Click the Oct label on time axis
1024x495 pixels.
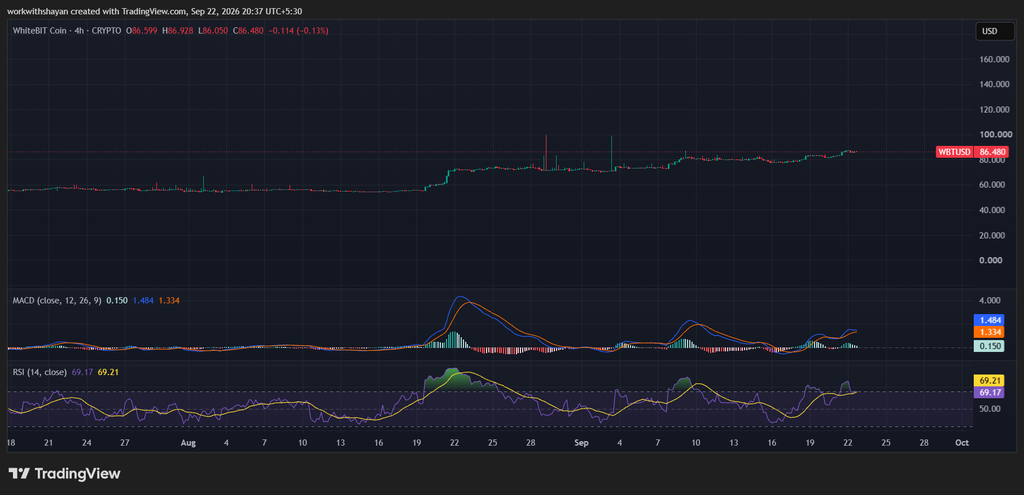(x=961, y=443)
